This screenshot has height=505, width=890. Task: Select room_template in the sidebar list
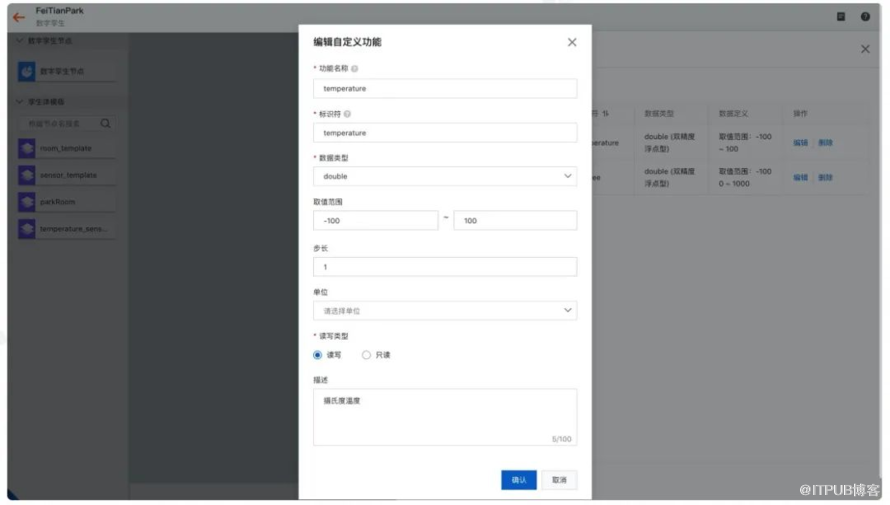point(66,148)
